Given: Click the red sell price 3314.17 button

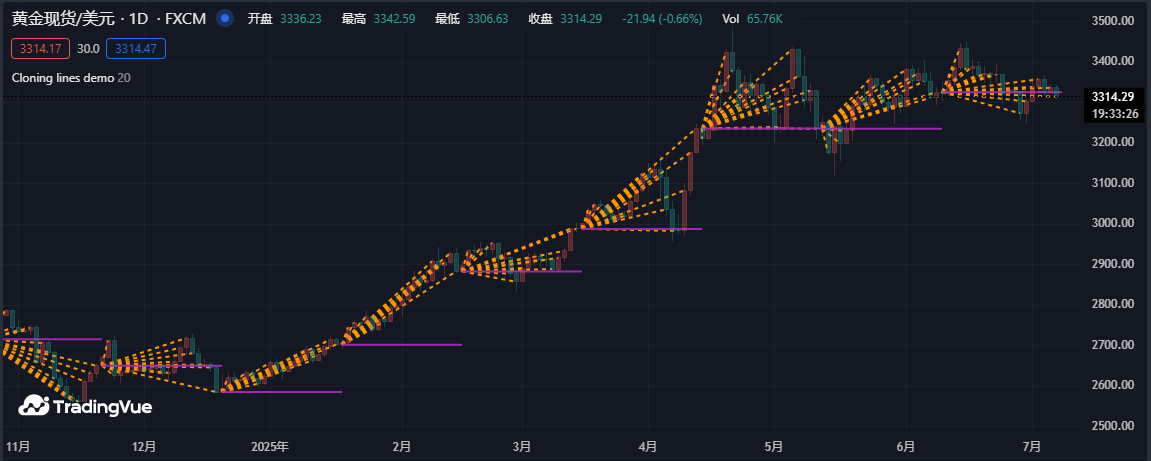Looking at the screenshot, I should pos(41,48).
